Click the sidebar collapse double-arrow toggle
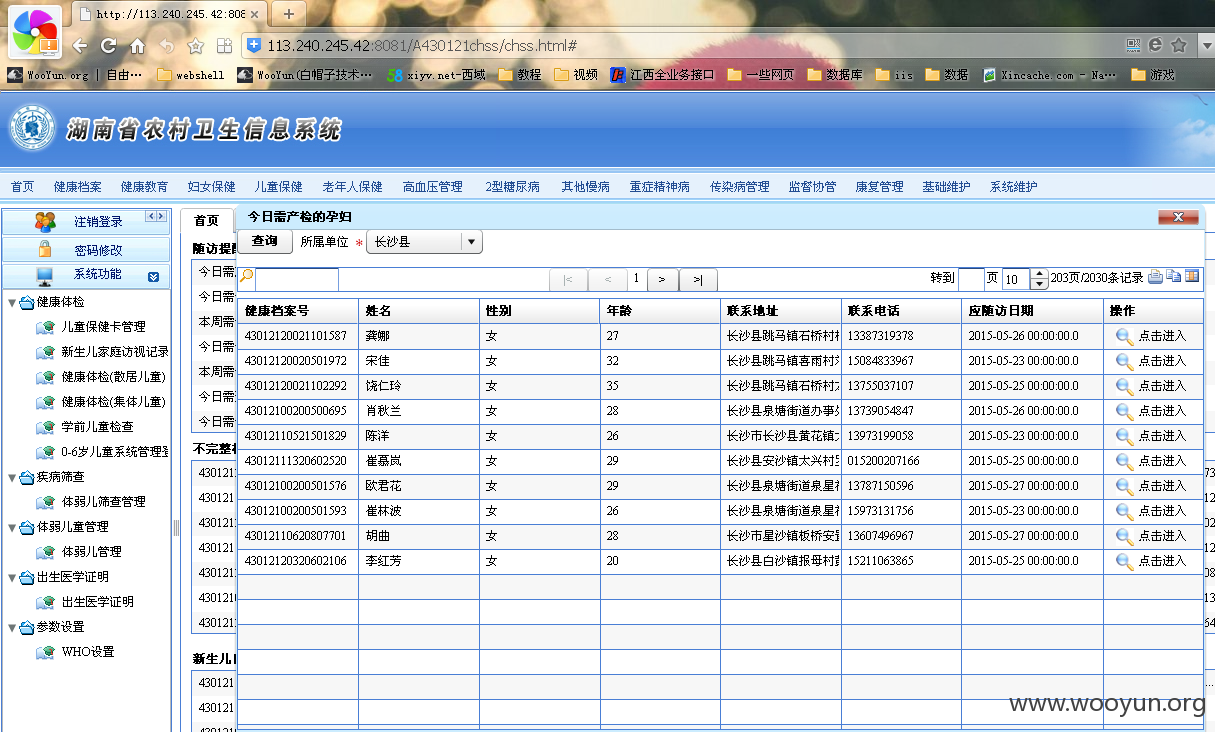This screenshot has width=1215, height=732. pos(156,216)
